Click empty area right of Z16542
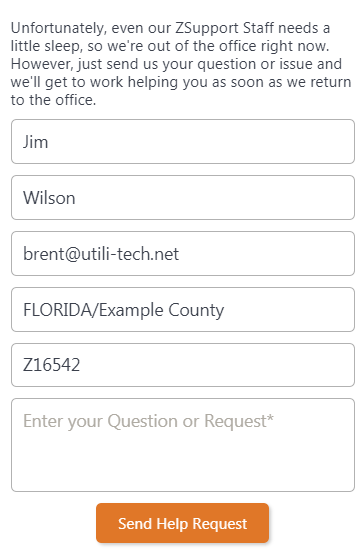This screenshot has width=364, height=549. pos(217,365)
